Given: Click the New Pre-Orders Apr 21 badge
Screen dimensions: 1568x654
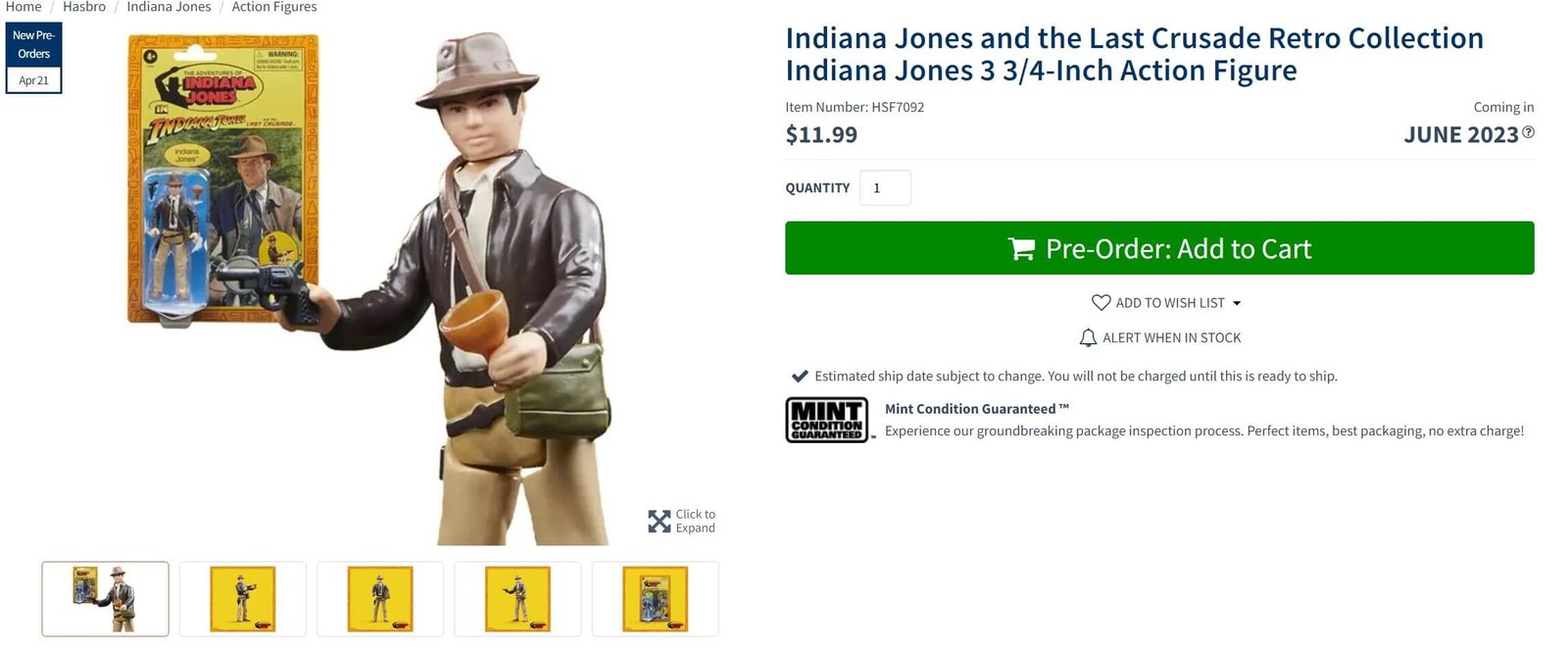Looking at the screenshot, I should point(33,58).
